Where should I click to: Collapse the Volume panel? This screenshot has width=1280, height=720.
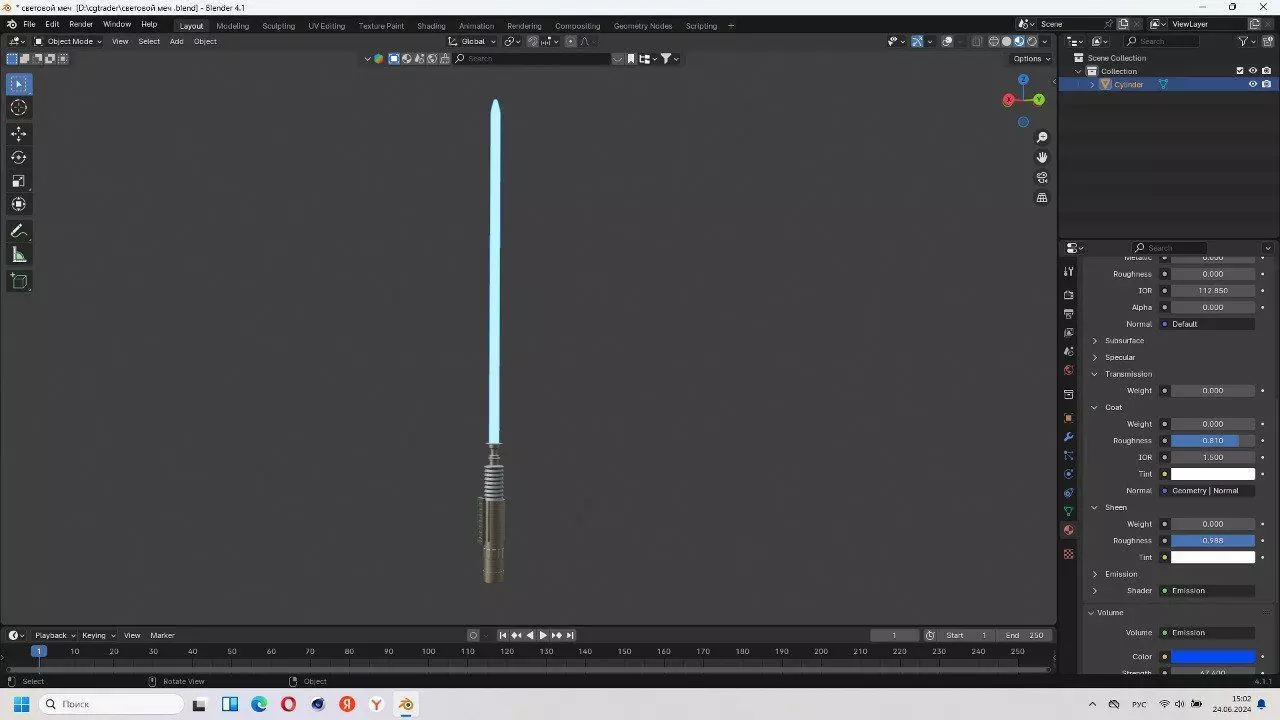click(x=1091, y=612)
